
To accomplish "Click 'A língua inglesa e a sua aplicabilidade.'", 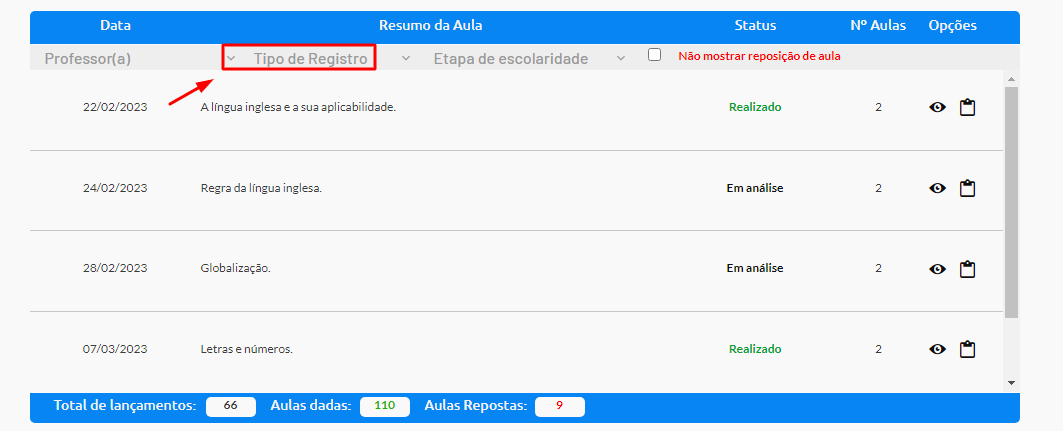I will click(x=298, y=107).
